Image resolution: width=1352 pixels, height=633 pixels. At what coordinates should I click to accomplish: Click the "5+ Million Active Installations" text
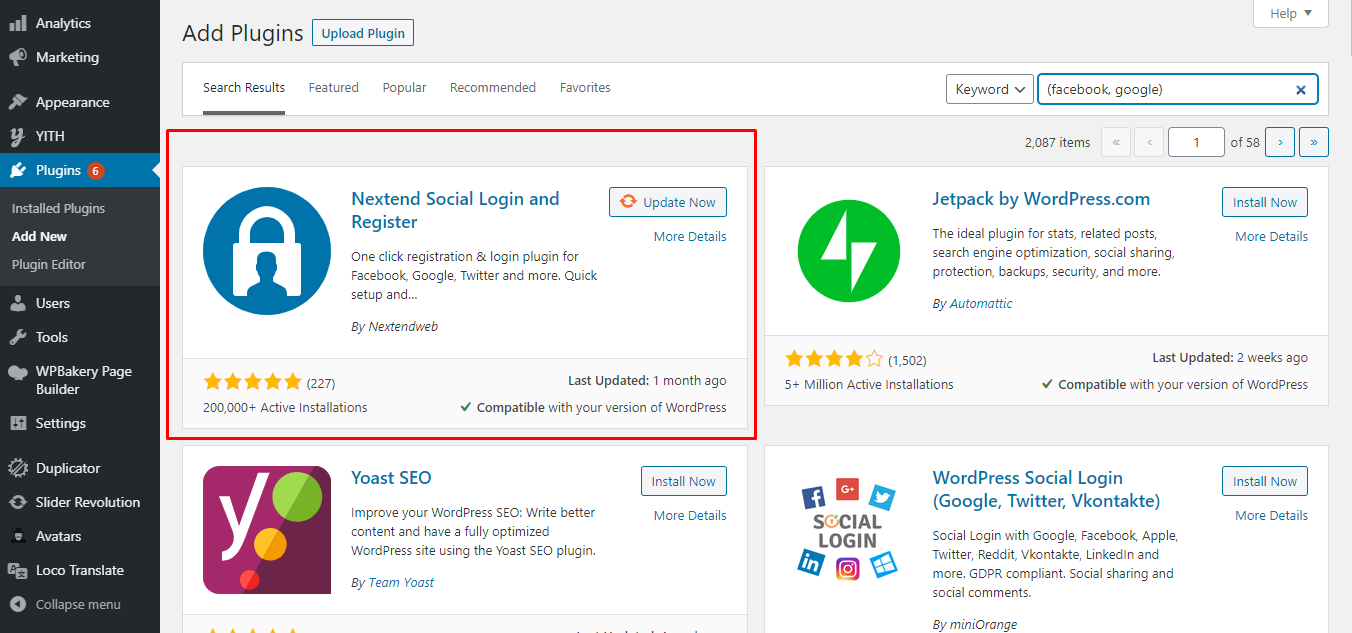[869, 385]
